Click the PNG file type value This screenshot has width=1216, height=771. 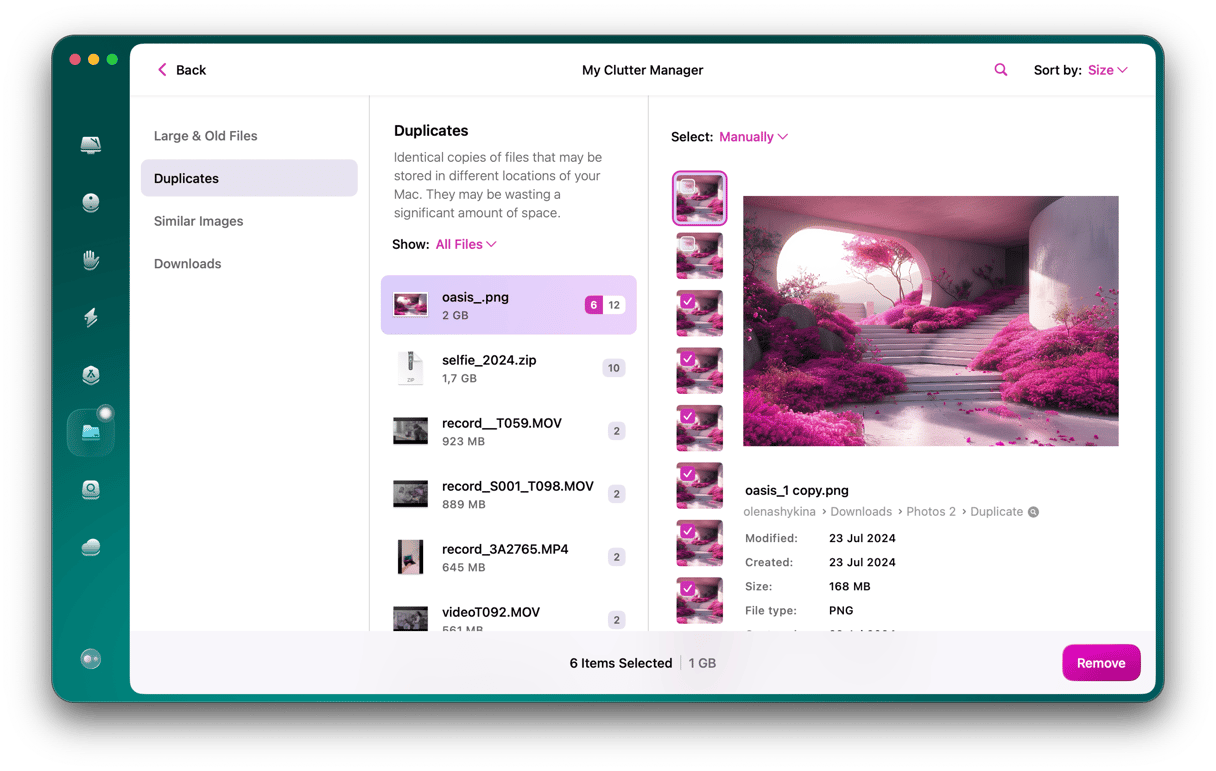click(841, 611)
